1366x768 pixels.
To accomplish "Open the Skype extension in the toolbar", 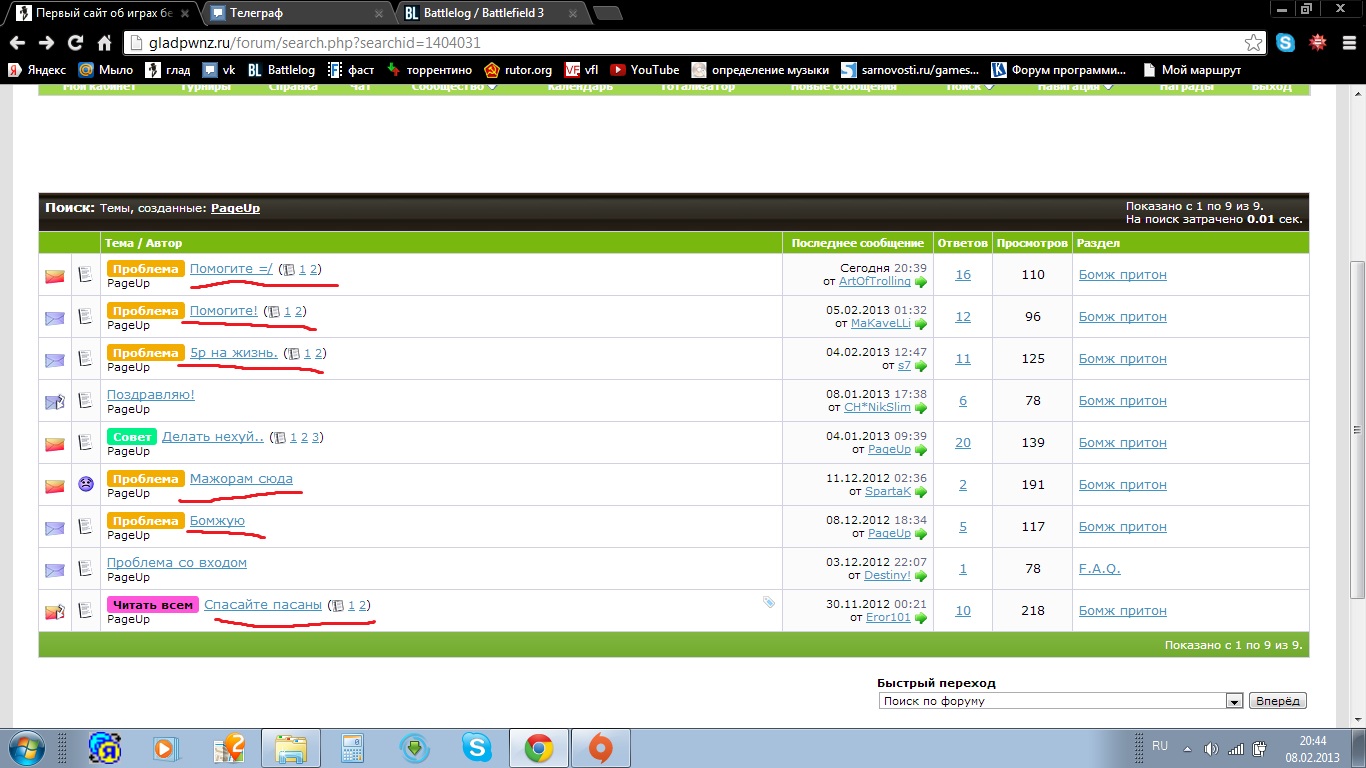I will pos(1285,43).
